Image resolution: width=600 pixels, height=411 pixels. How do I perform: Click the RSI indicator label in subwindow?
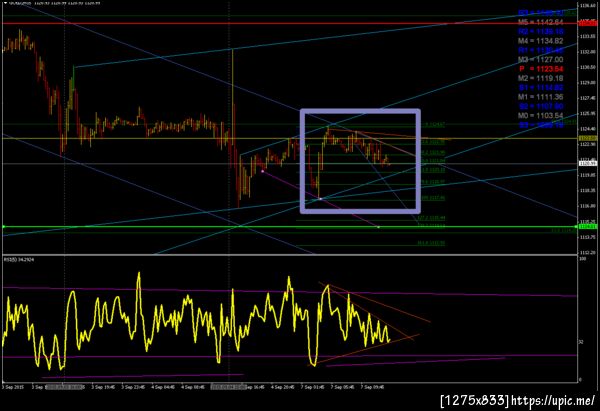click(x=19, y=259)
